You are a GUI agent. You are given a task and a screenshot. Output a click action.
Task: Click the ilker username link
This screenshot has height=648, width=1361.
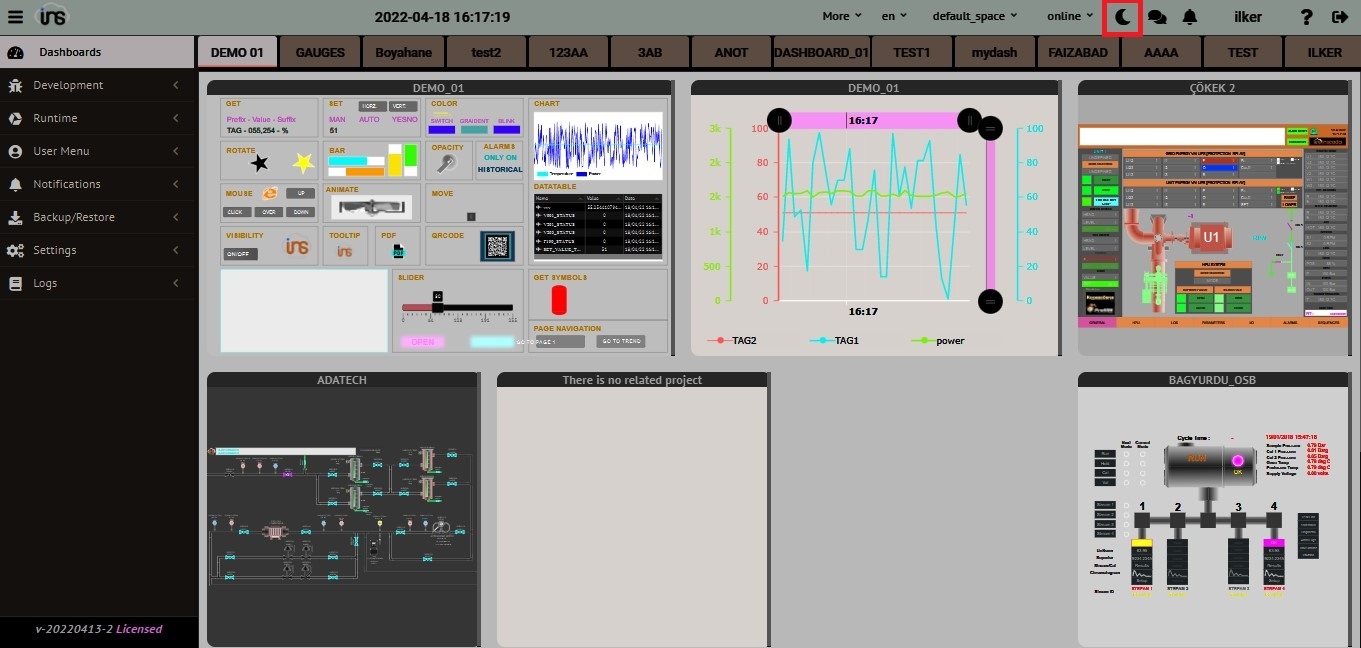point(1247,17)
